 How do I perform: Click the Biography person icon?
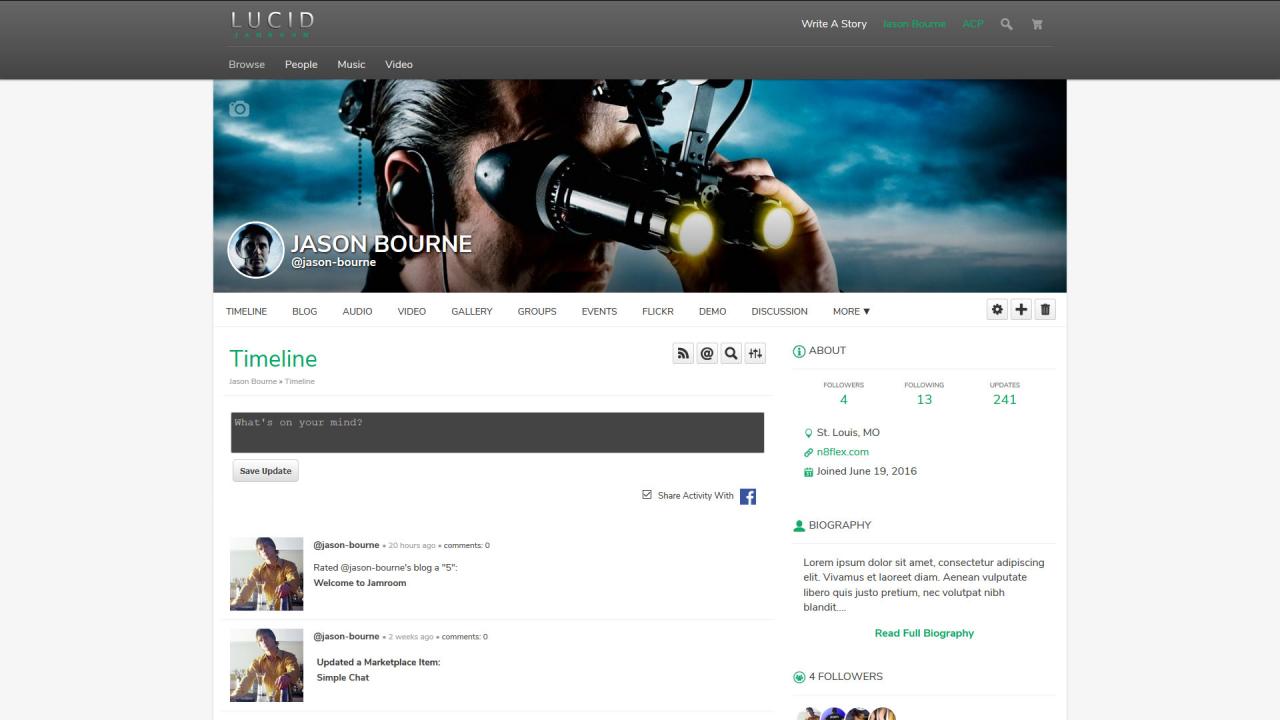click(799, 526)
